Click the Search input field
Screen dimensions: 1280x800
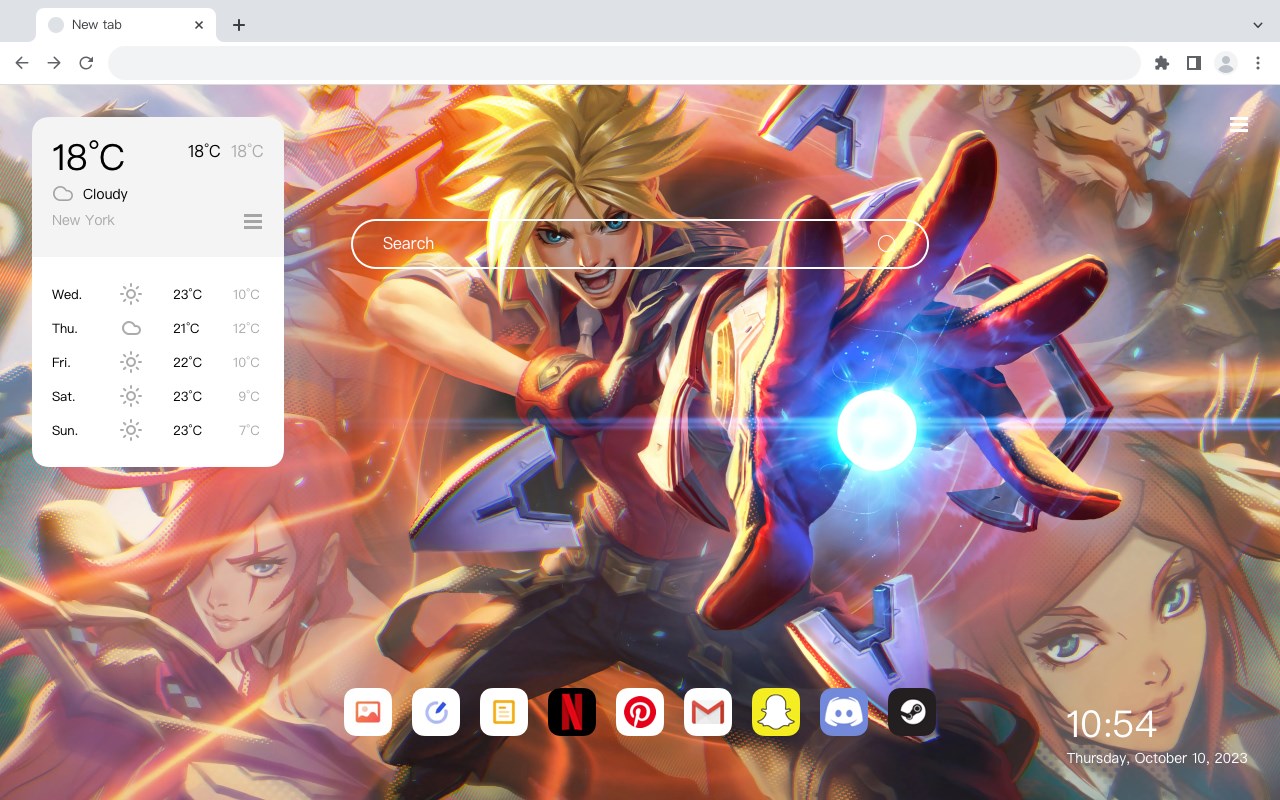640,244
